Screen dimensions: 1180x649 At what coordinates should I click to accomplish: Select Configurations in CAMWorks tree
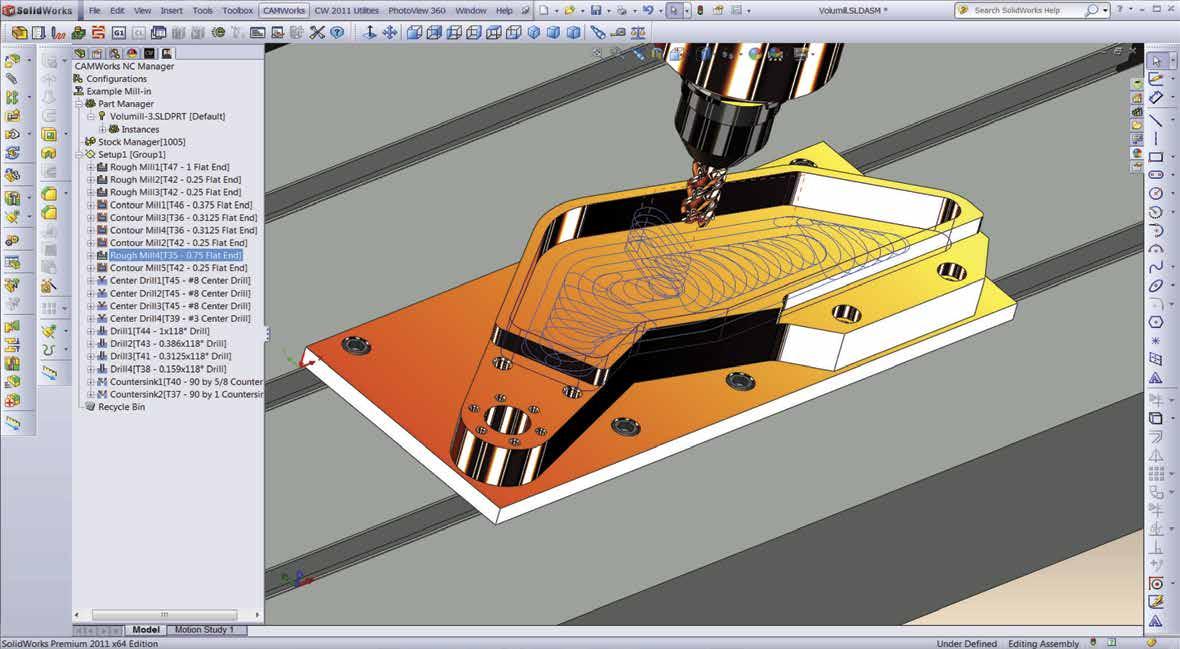(117, 78)
